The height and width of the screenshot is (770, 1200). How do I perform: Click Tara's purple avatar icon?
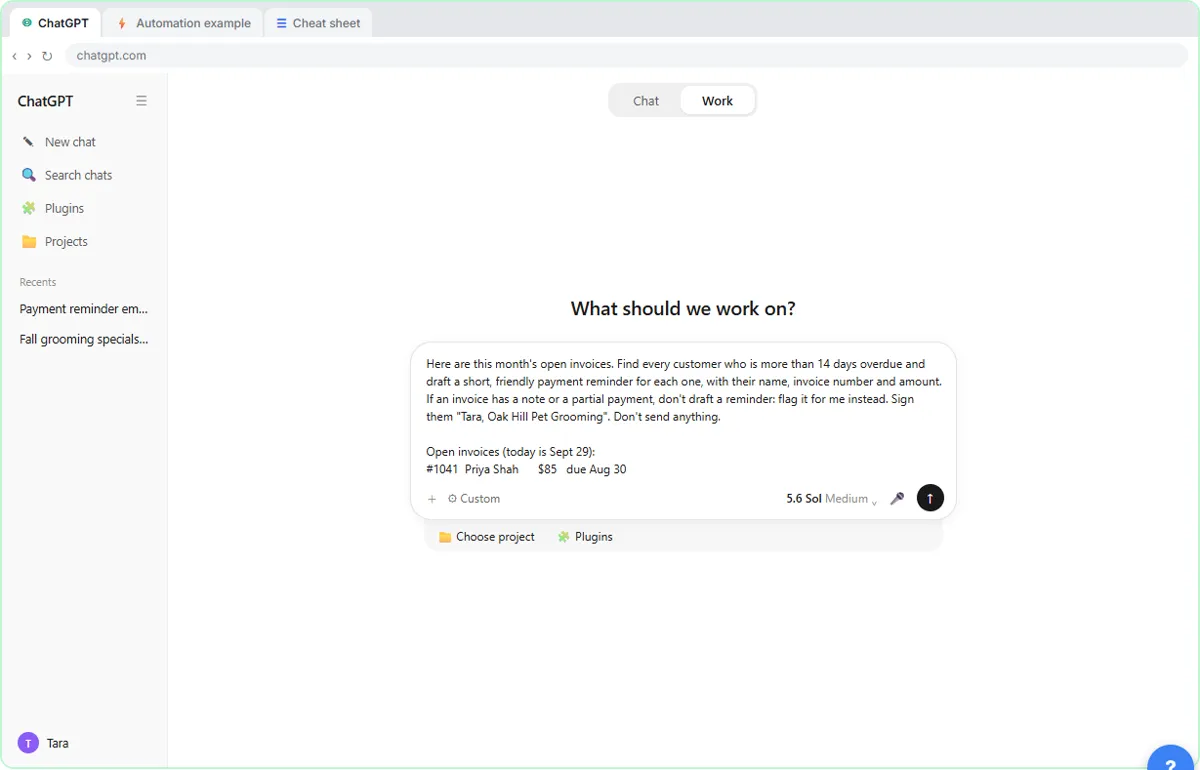click(x=28, y=743)
